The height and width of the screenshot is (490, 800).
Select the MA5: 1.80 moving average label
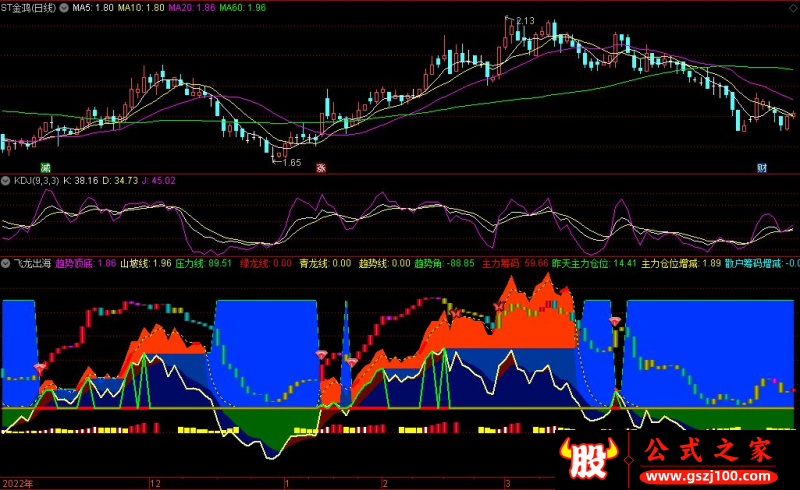pyautogui.click(x=93, y=8)
